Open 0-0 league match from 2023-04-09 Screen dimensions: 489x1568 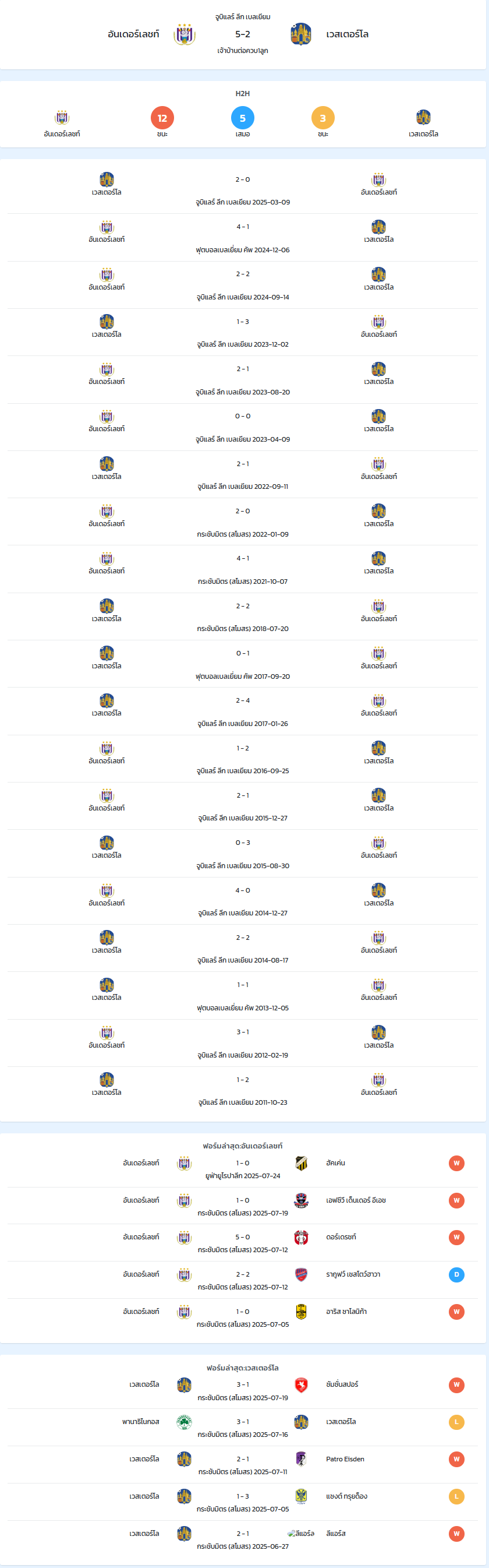point(243,427)
